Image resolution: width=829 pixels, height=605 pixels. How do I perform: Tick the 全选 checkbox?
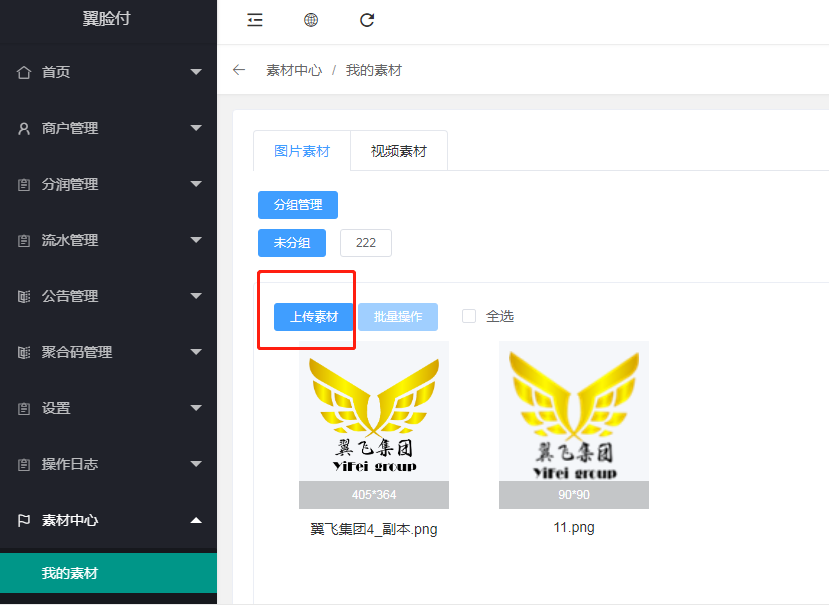click(469, 316)
